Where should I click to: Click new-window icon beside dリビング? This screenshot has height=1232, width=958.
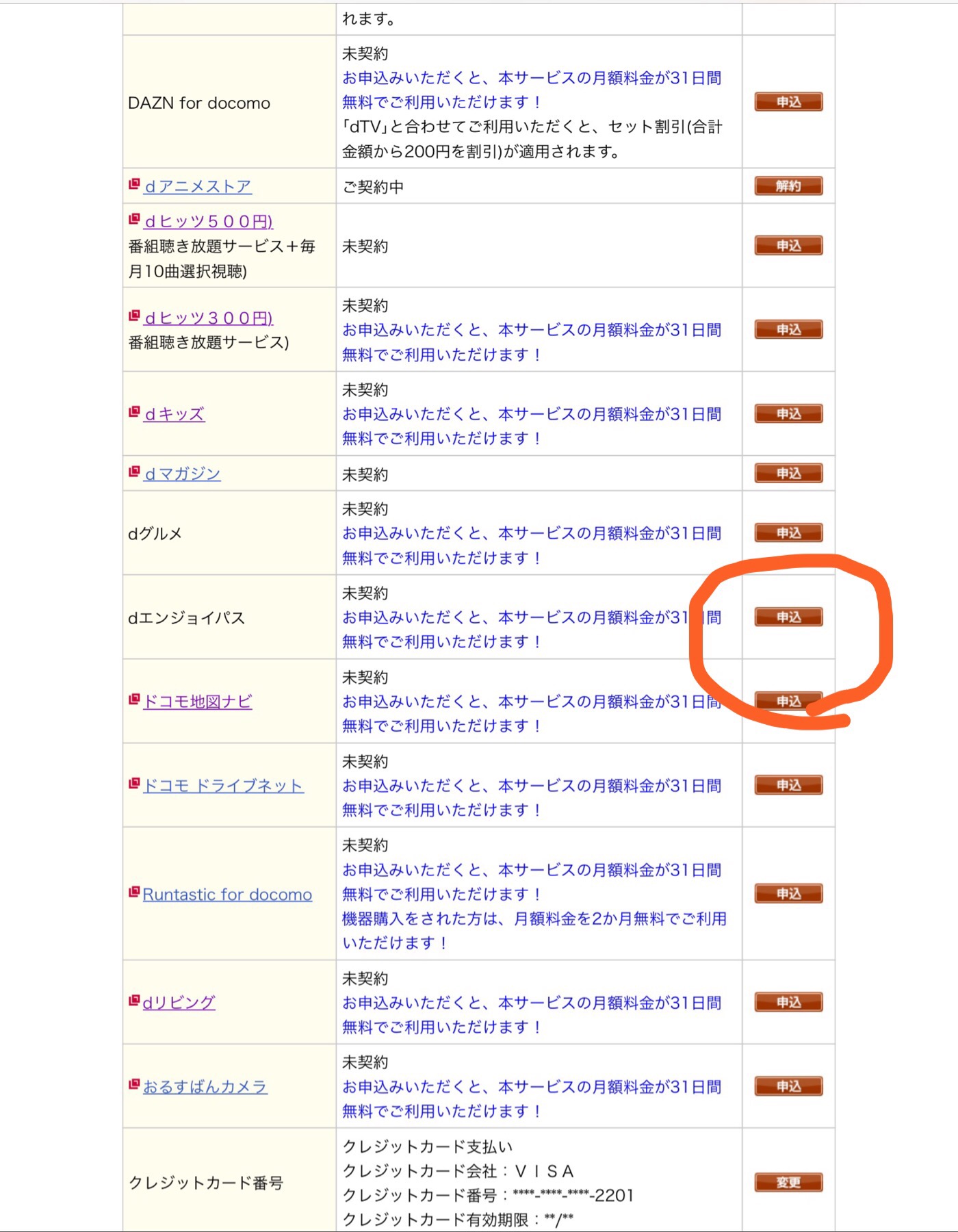135,1001
